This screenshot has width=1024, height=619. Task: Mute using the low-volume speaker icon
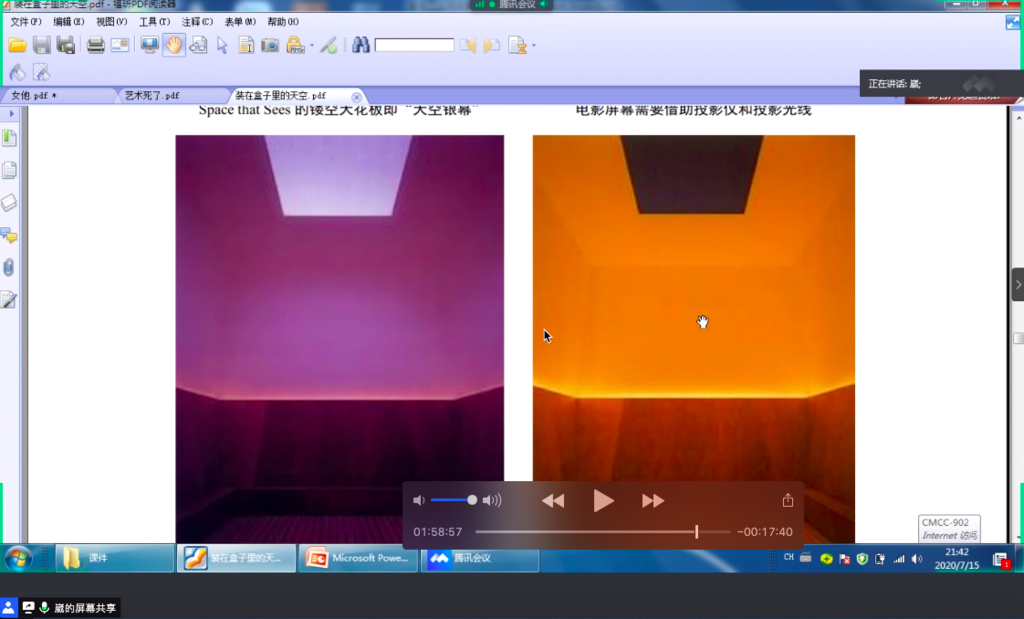pyautogui.click(x=419, y=500)
